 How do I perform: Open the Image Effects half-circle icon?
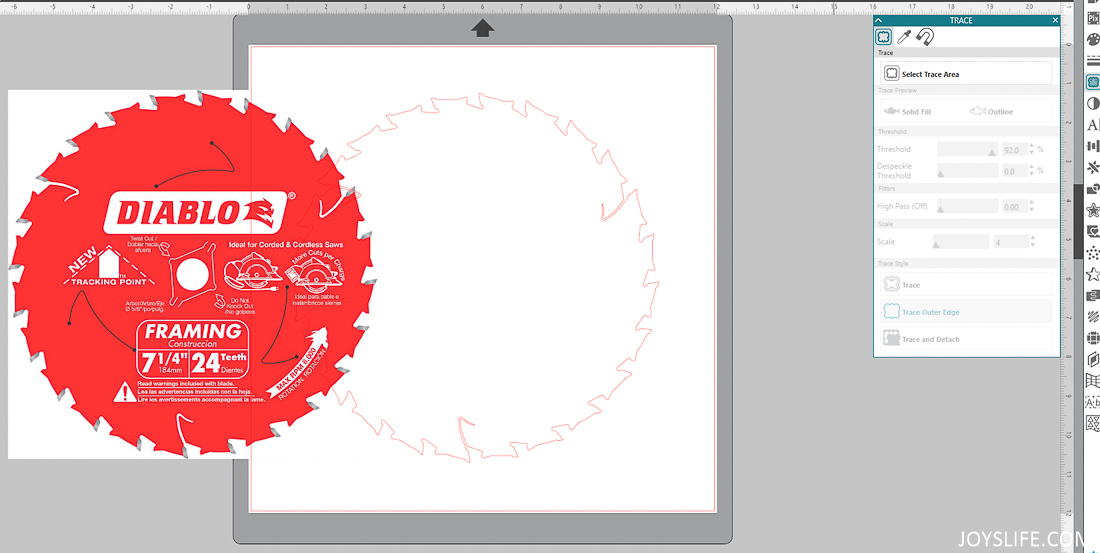click(x=1092, y=104)
